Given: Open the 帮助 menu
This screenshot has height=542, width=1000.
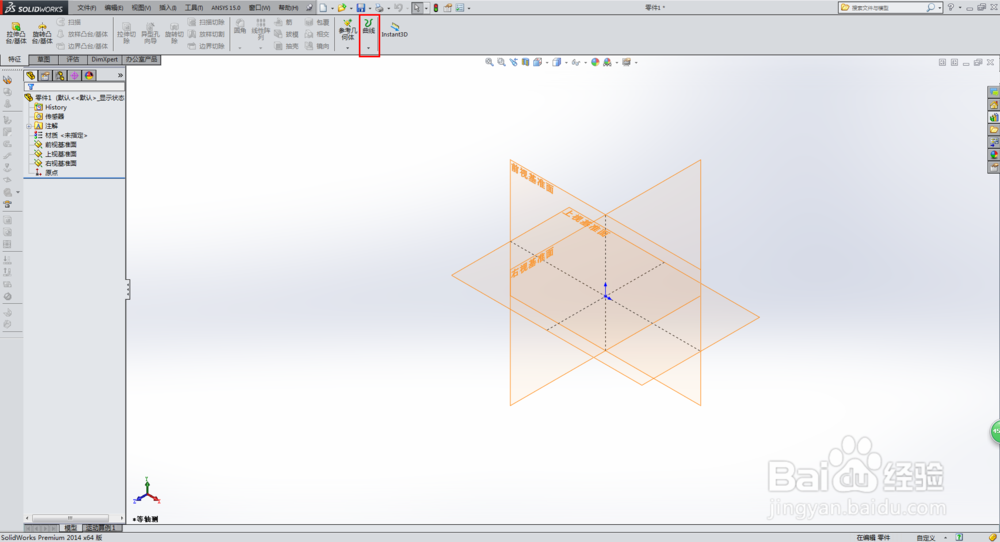Looking at the screenshot, I should coord(288,8).
